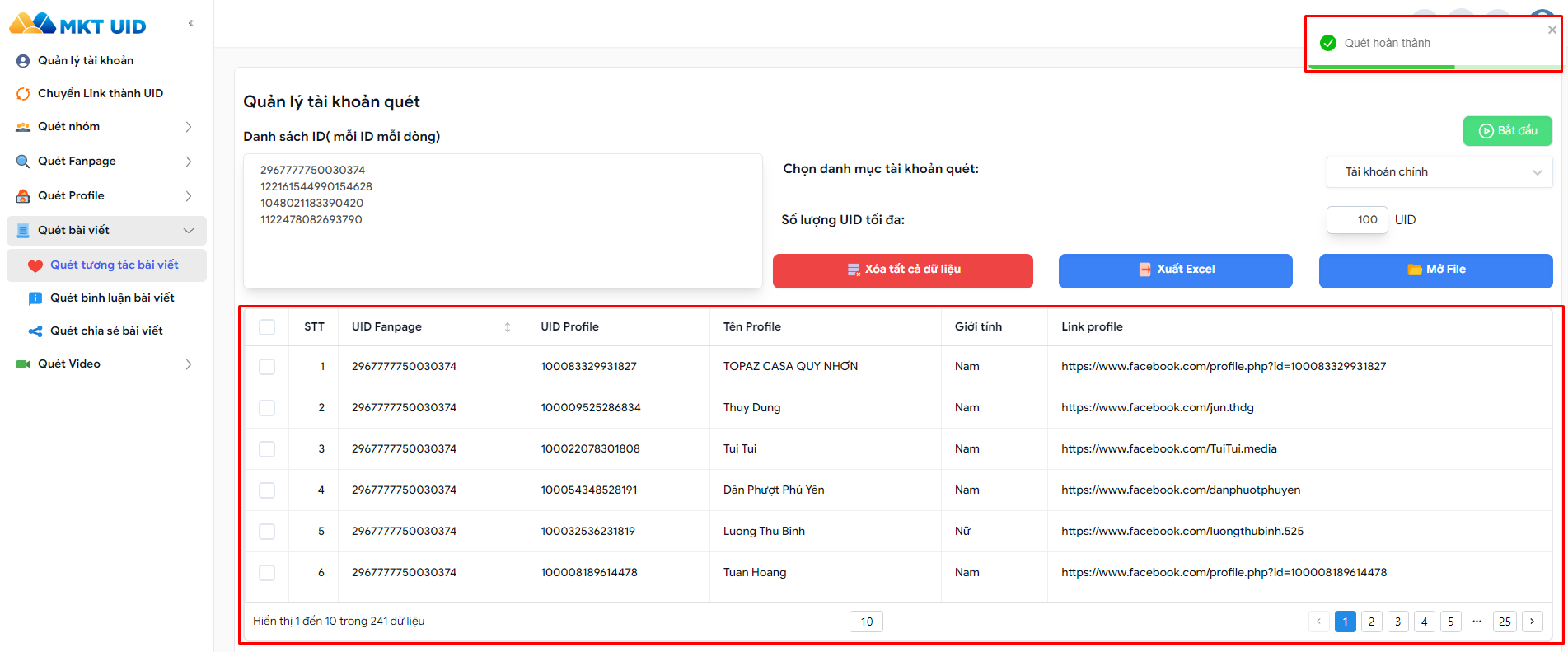The height and width of the screenshot is (652, 1568).
Task: Expand the Quét Fanpage submenu chevron
Action: point(189,162)
